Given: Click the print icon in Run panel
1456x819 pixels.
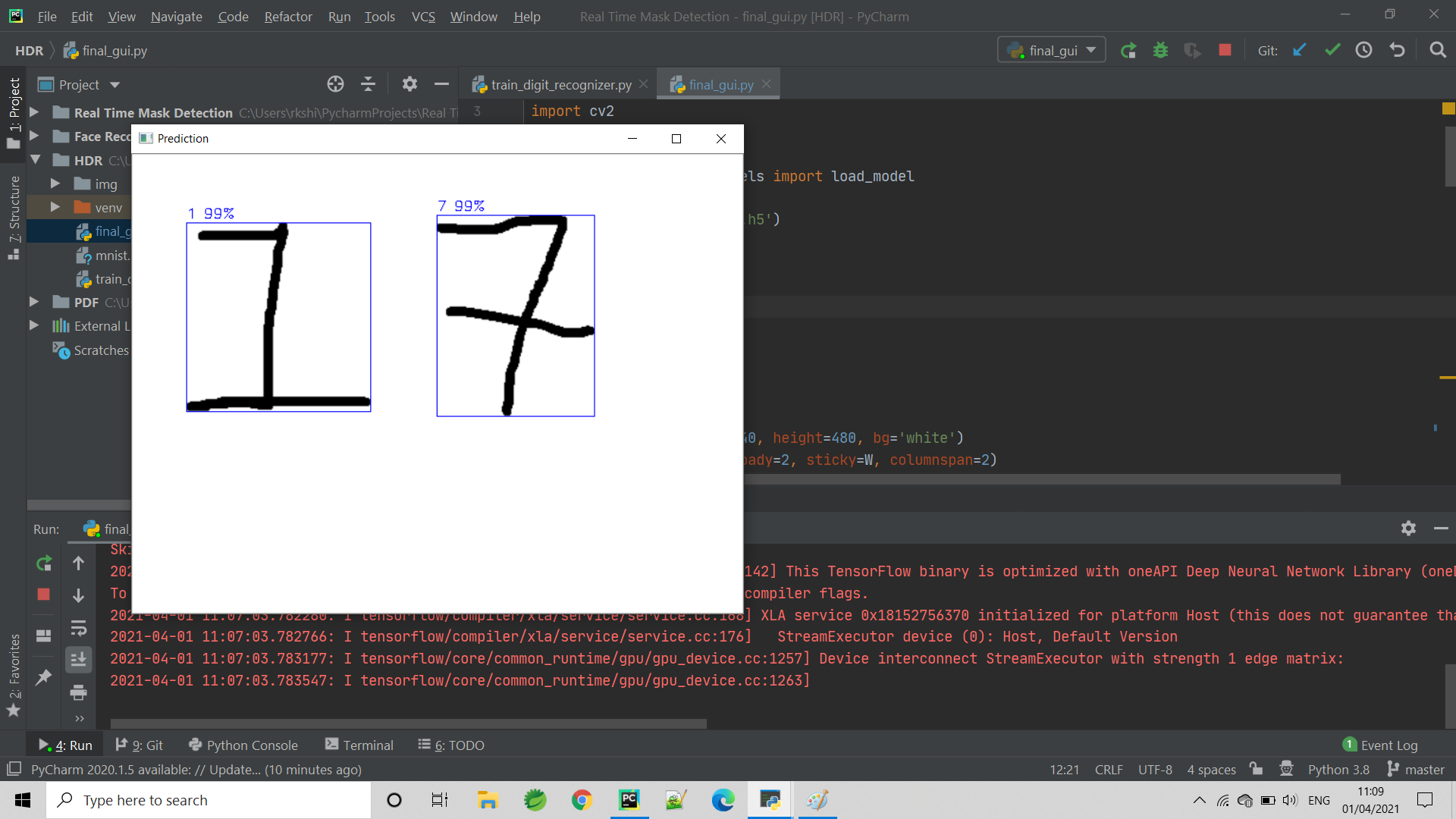Looking at the screenshot, I should tap(78, 692).
